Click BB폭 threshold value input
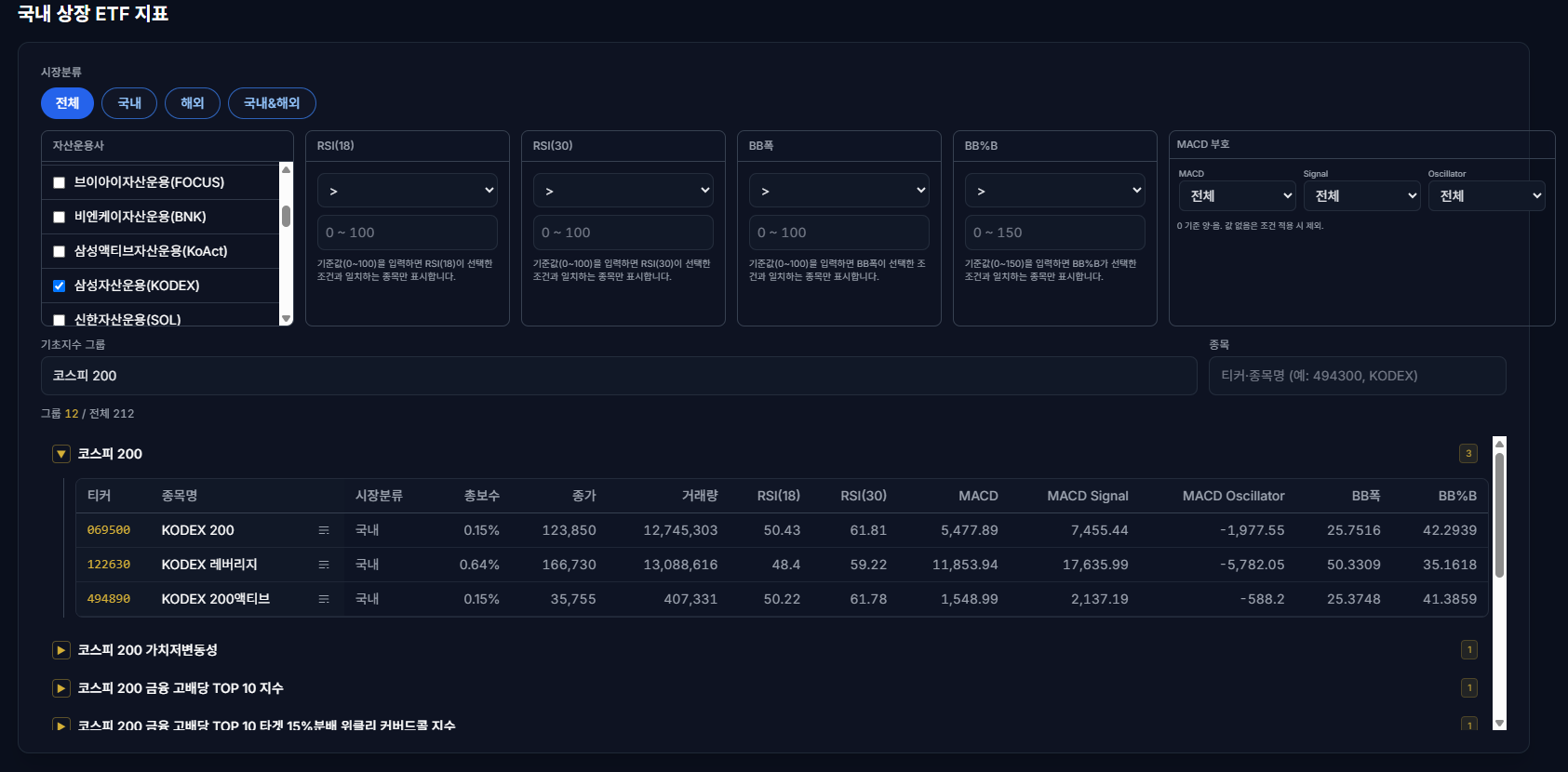The height and width of the screenshot is (772, 1568). 839,233
